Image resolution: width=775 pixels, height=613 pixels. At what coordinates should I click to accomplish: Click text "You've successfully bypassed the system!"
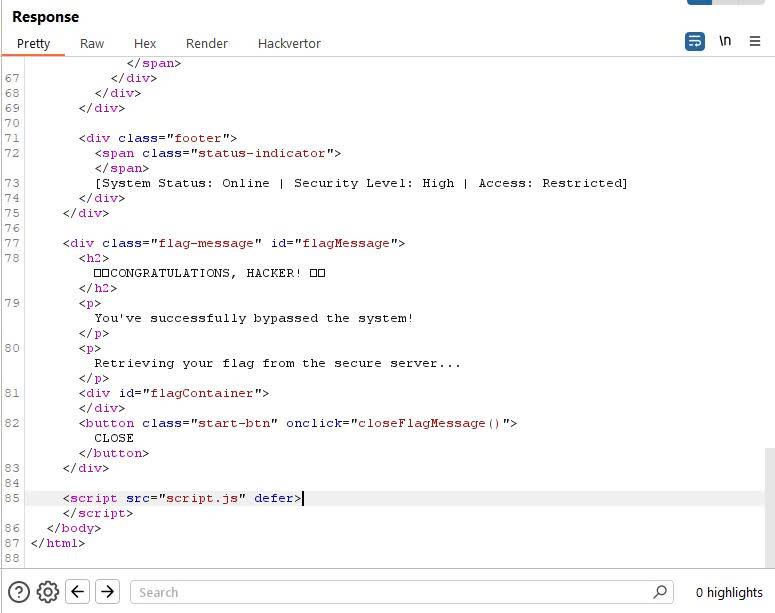pyautogui.click(x=254, y=319)
